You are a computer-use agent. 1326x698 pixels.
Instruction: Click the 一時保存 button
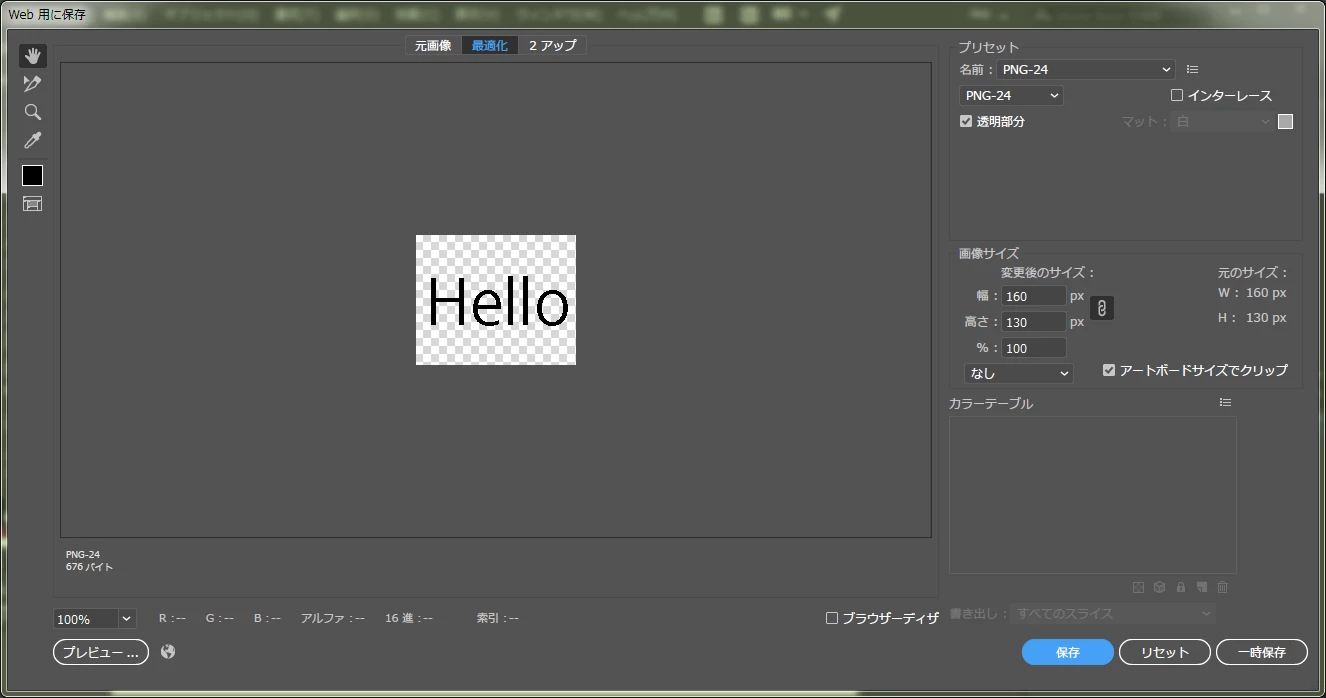(x=1262, y=652)
